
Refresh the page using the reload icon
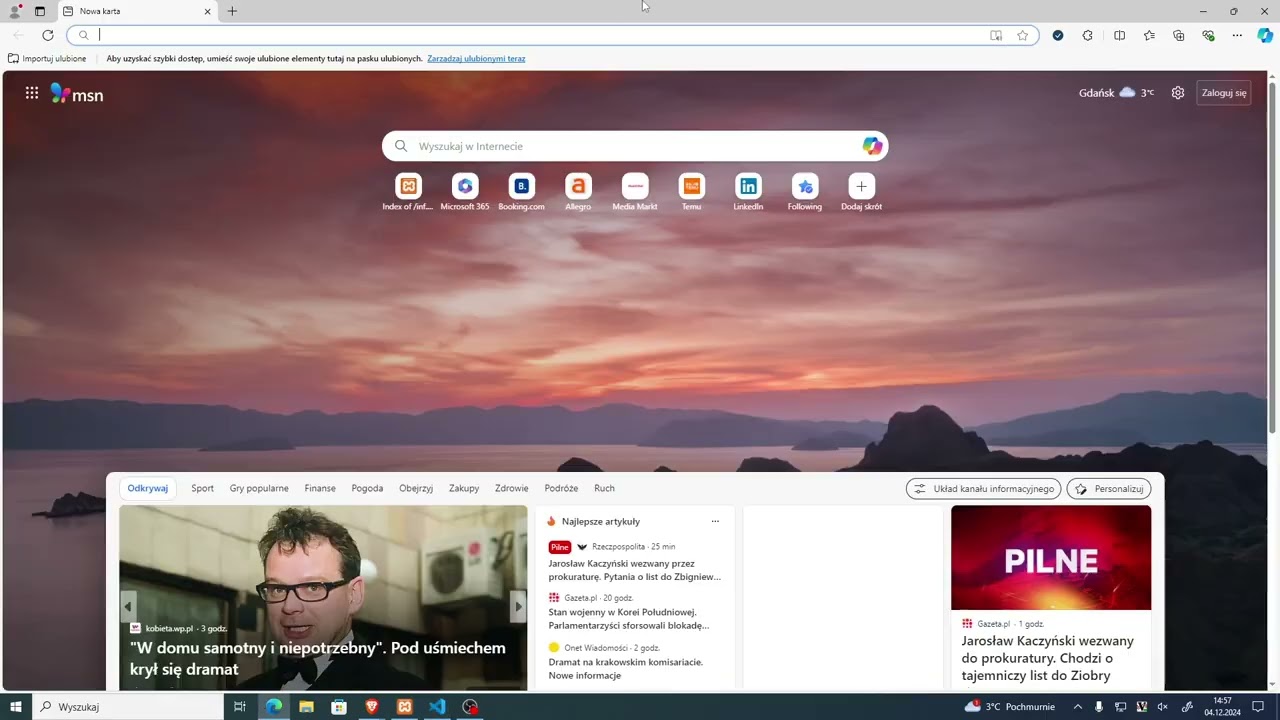(47, 35)
